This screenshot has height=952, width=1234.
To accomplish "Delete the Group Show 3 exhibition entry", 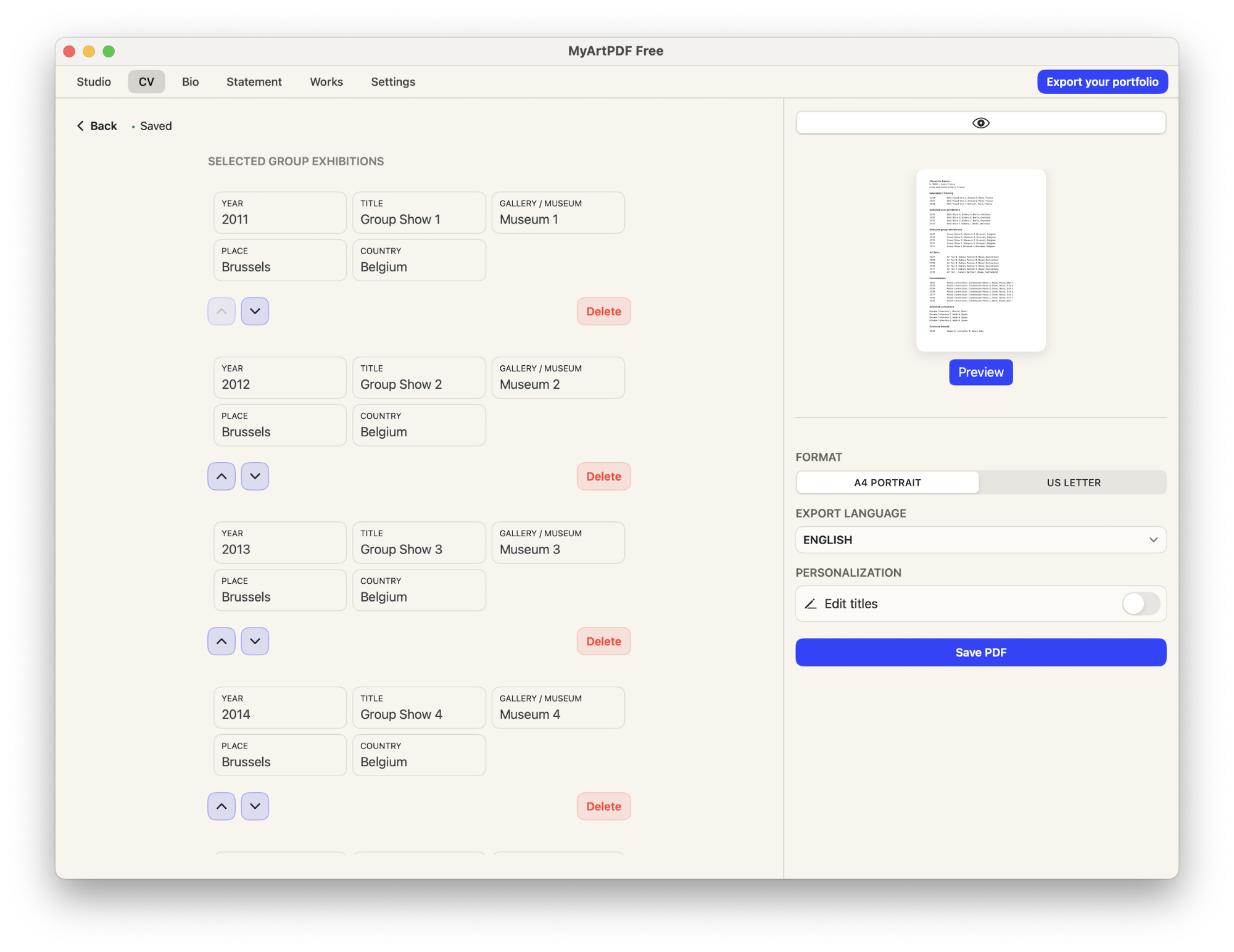I will tap(603, 641).
